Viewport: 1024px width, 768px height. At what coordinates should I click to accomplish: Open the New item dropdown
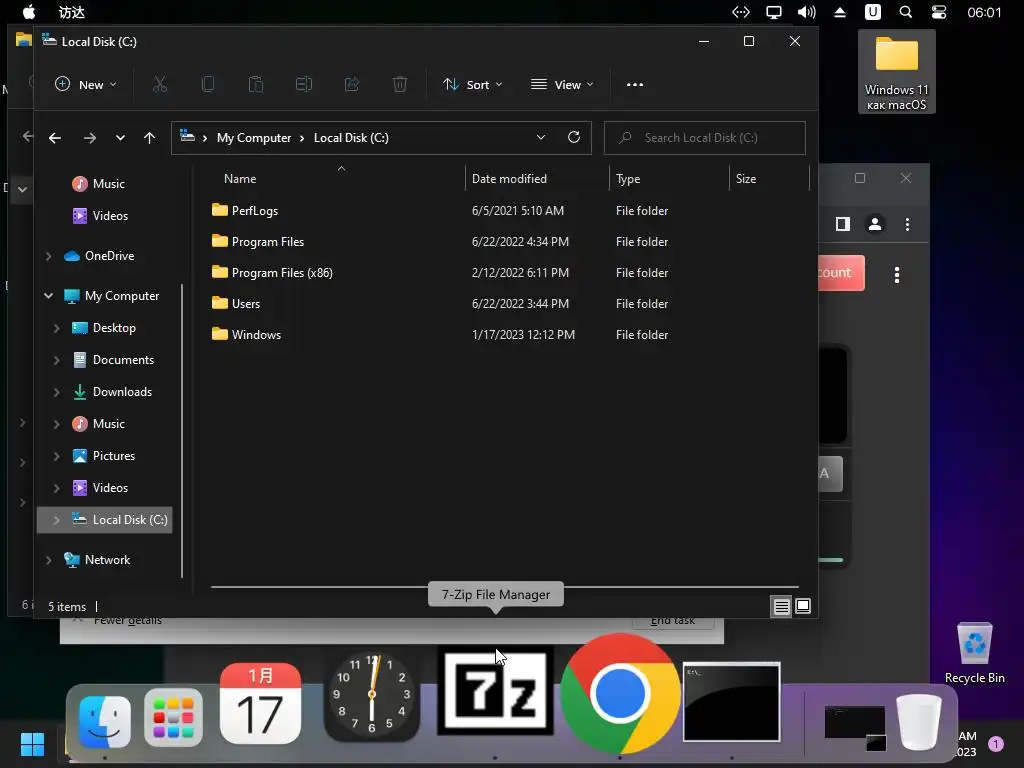point(86,84)
